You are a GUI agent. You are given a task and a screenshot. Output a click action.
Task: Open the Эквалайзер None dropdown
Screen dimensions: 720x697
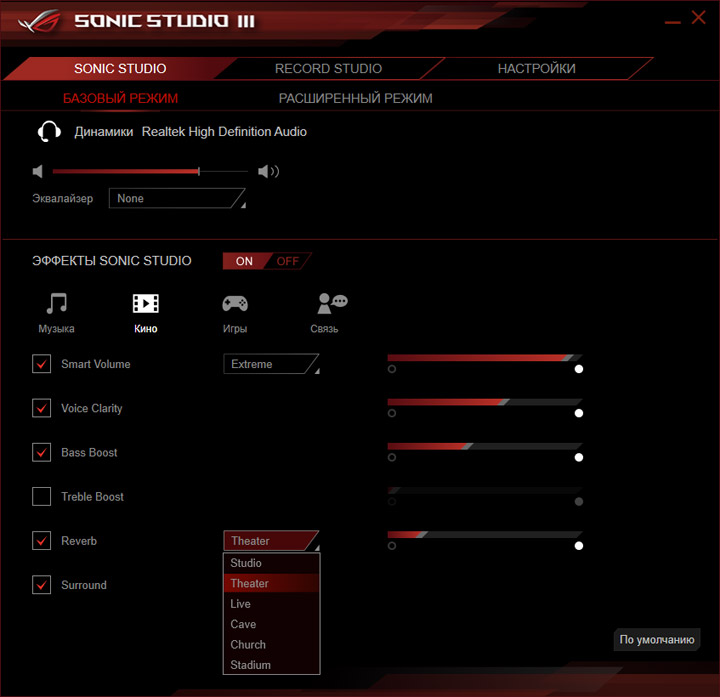click(177, 198)
